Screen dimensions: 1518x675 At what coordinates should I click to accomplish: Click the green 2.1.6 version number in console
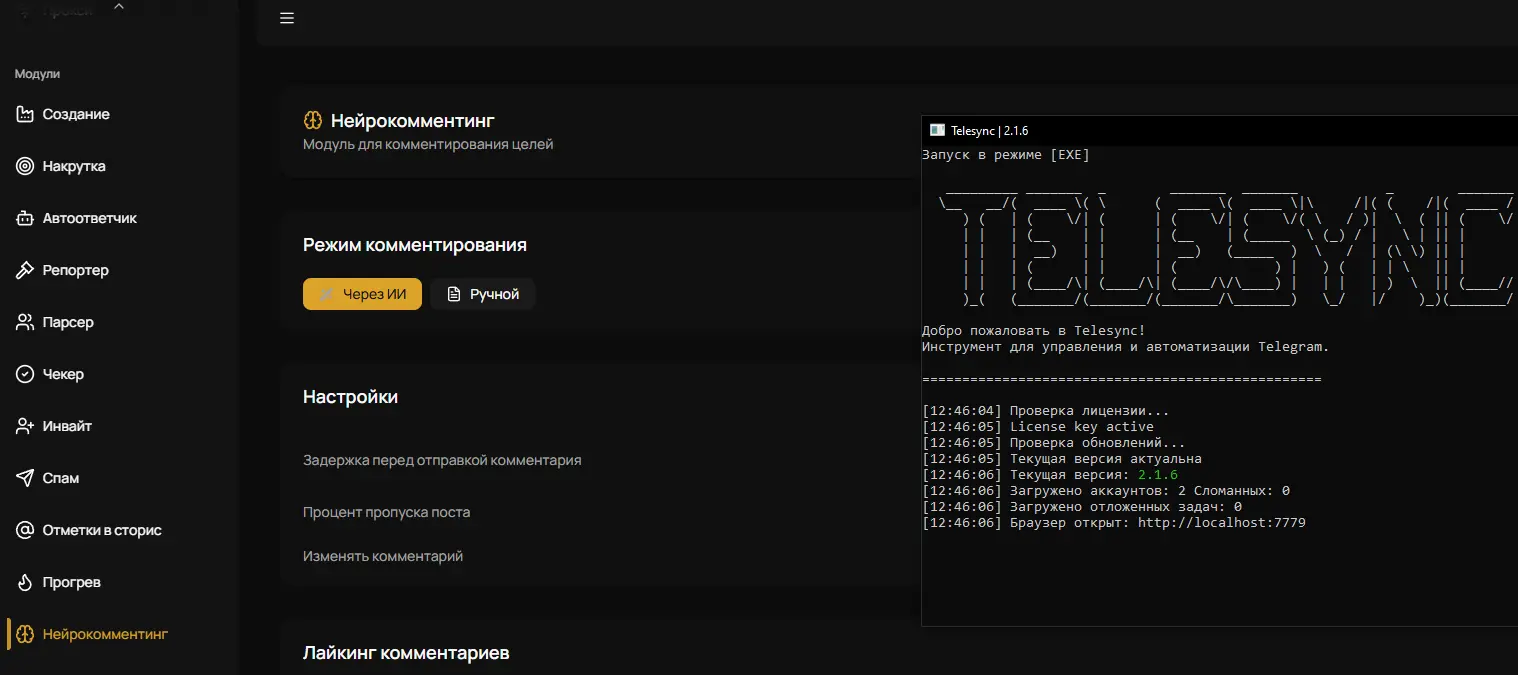coord(1158,475)
